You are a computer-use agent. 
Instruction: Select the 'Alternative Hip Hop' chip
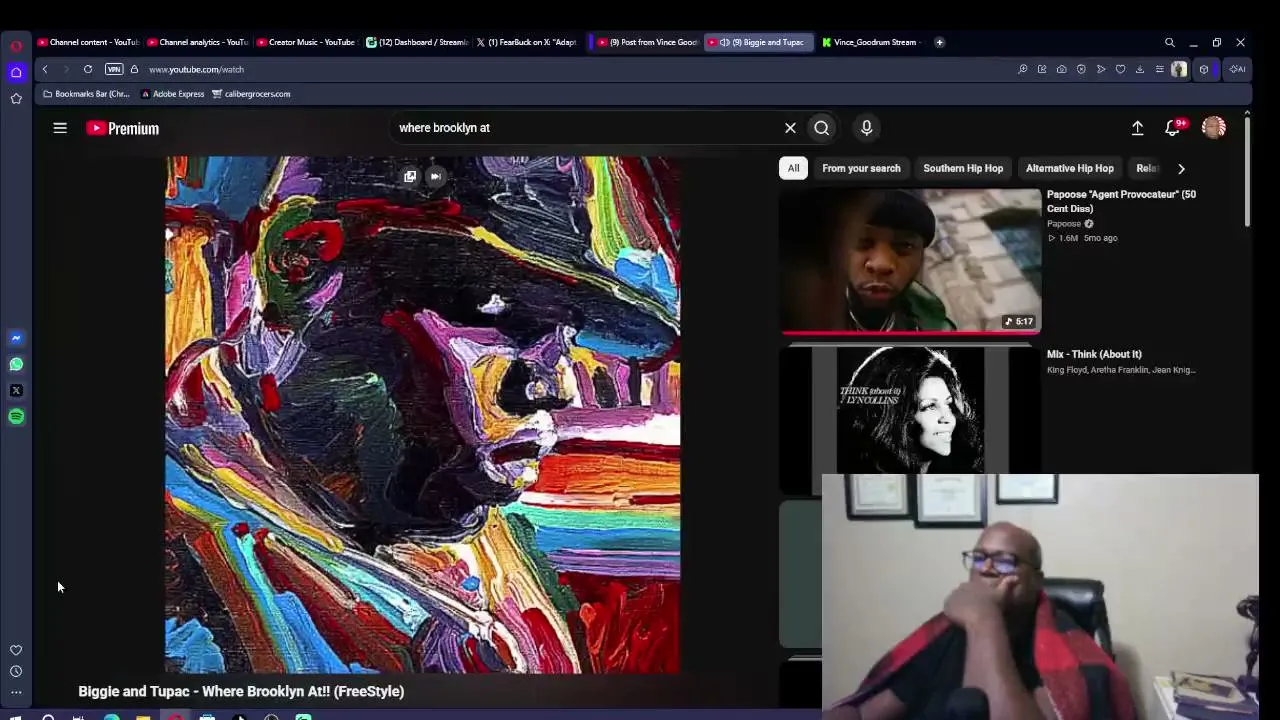(1069, 168)
